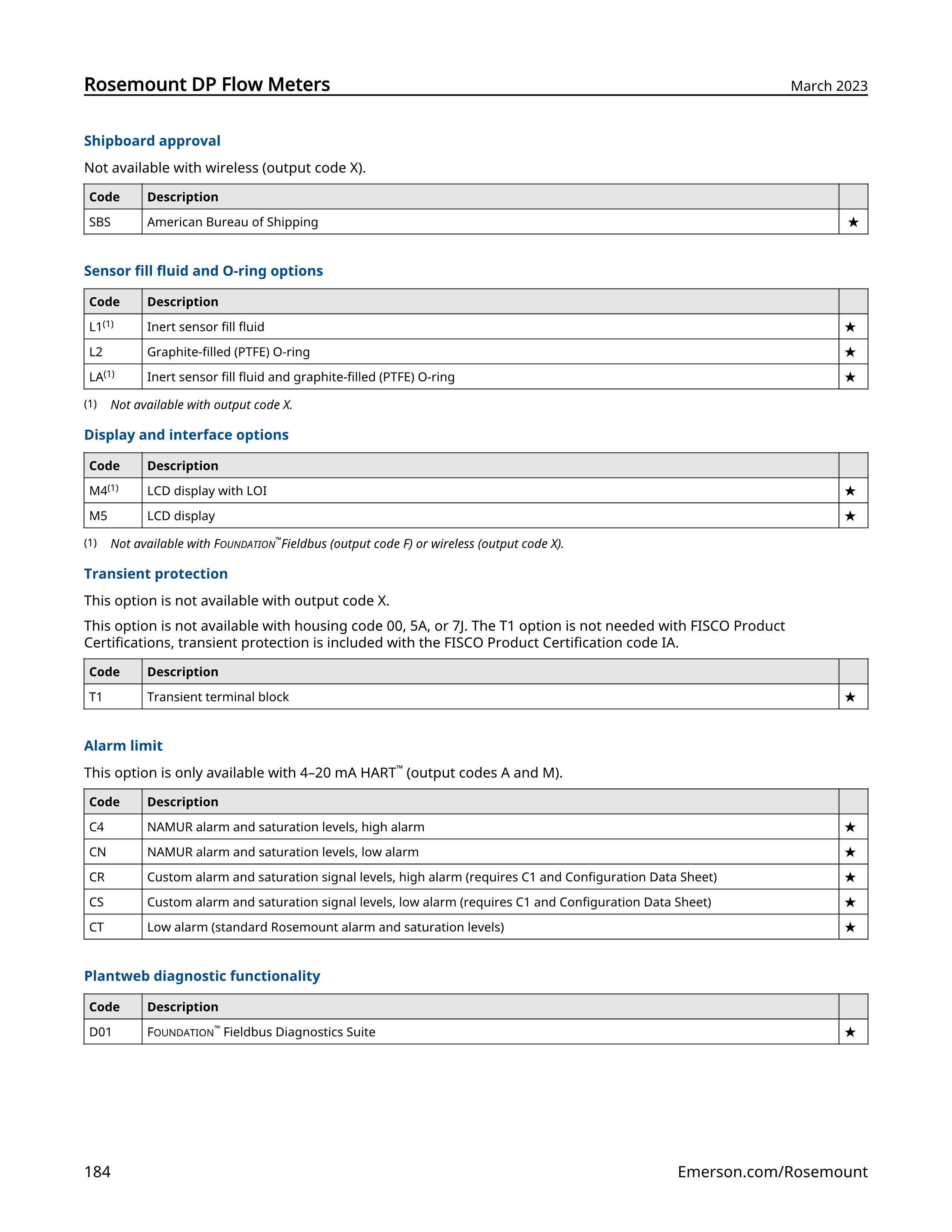Click the star for Transient terminal block
Screen dimensions: 952x1232
tap(850, 697)
